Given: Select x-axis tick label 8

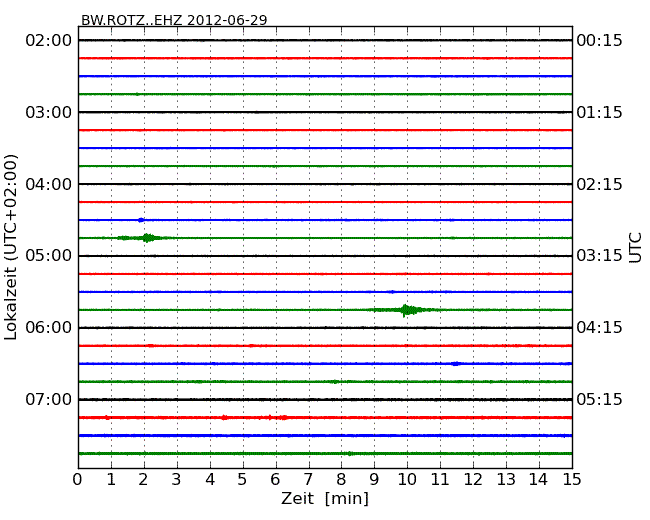Looking at the screenshot, I should (341, 480).
